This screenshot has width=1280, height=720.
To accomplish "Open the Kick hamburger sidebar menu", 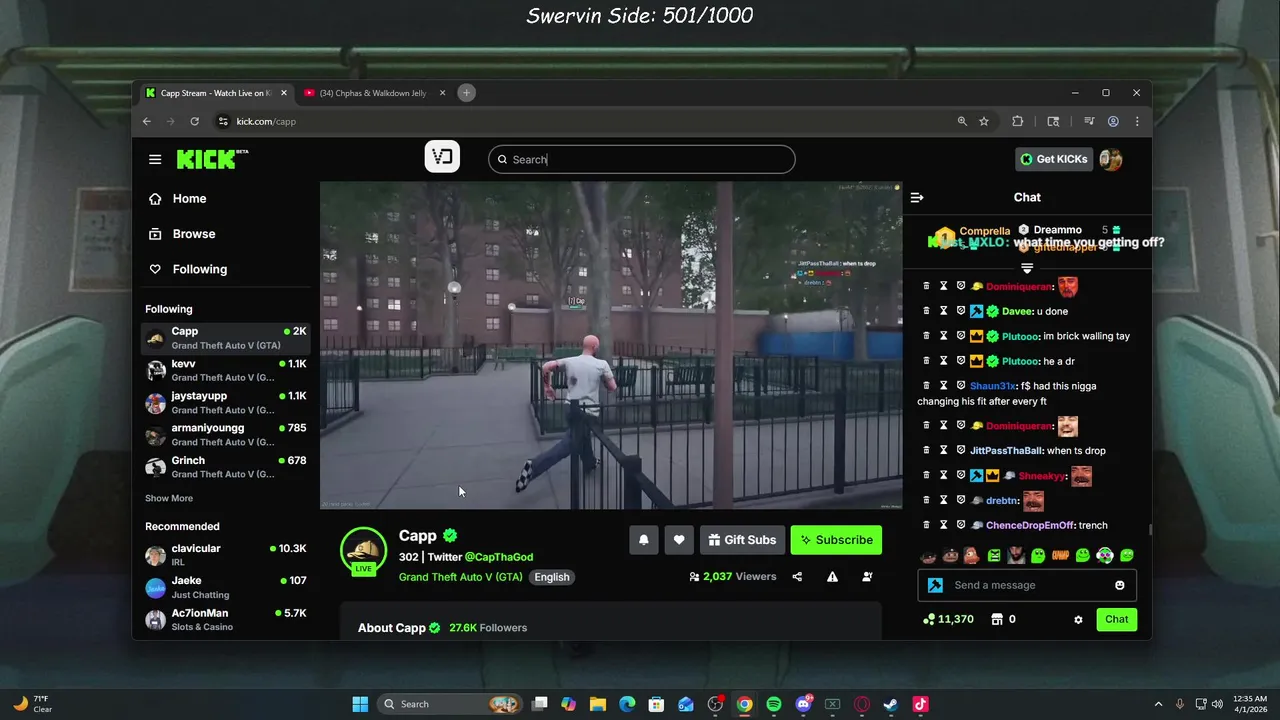I will 155,159.
